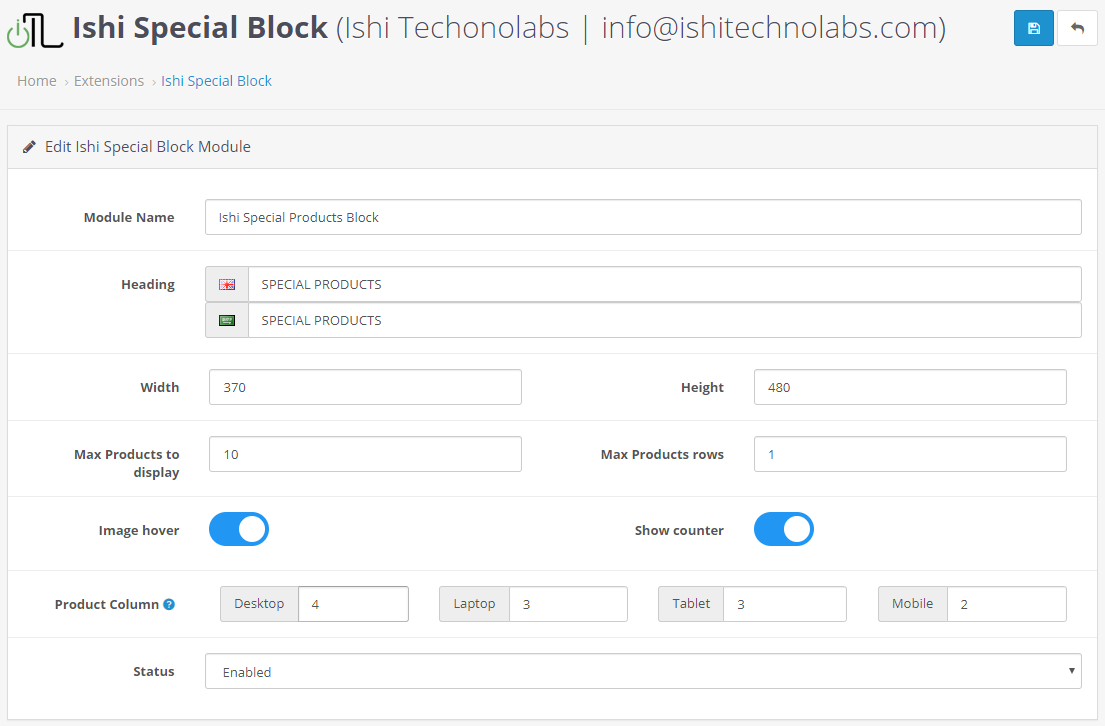Toggle the Image hover switch
1105x726 pixels.
[239, 529]
